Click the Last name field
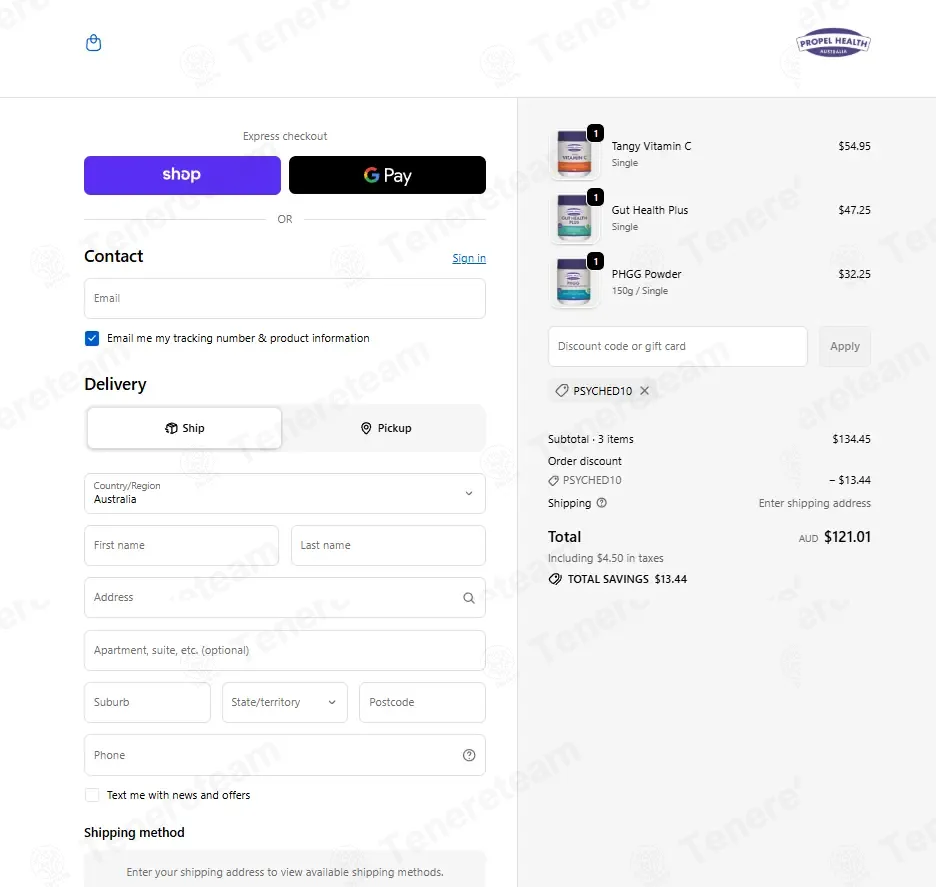936x887 pixels. [389, 546]
